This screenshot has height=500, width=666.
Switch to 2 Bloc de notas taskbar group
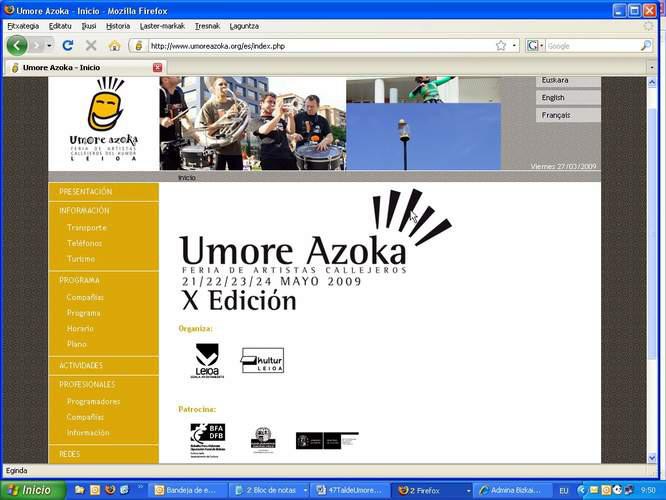271,490
